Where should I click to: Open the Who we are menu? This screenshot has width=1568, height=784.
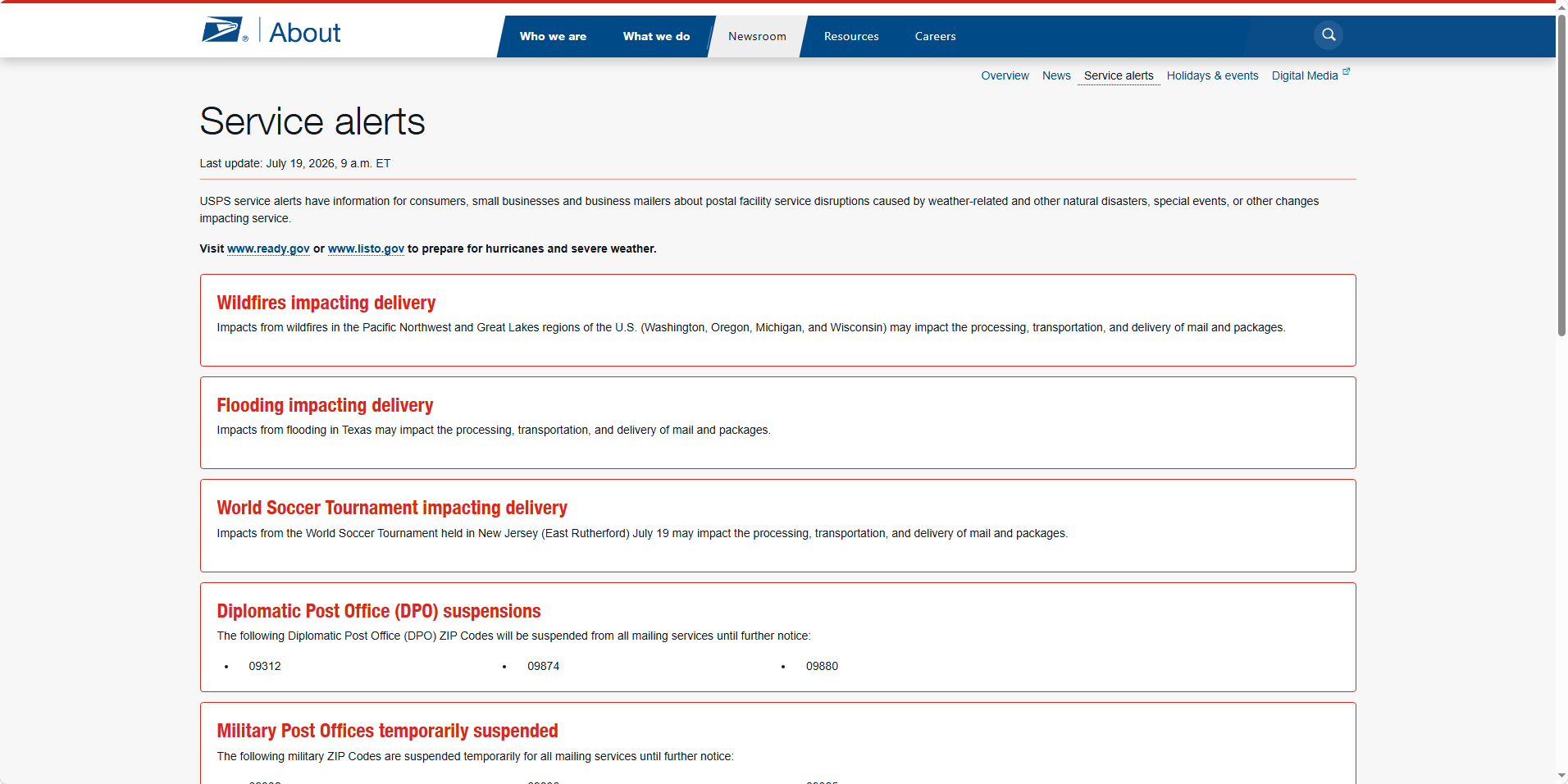pos(553,36)
